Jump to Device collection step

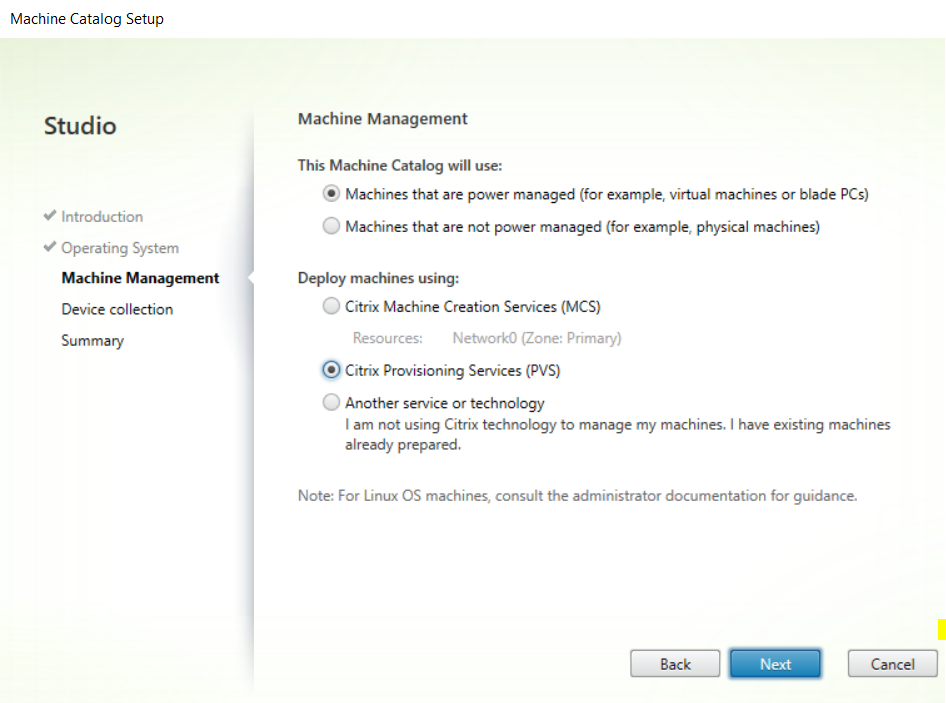(x=117, y=310)
